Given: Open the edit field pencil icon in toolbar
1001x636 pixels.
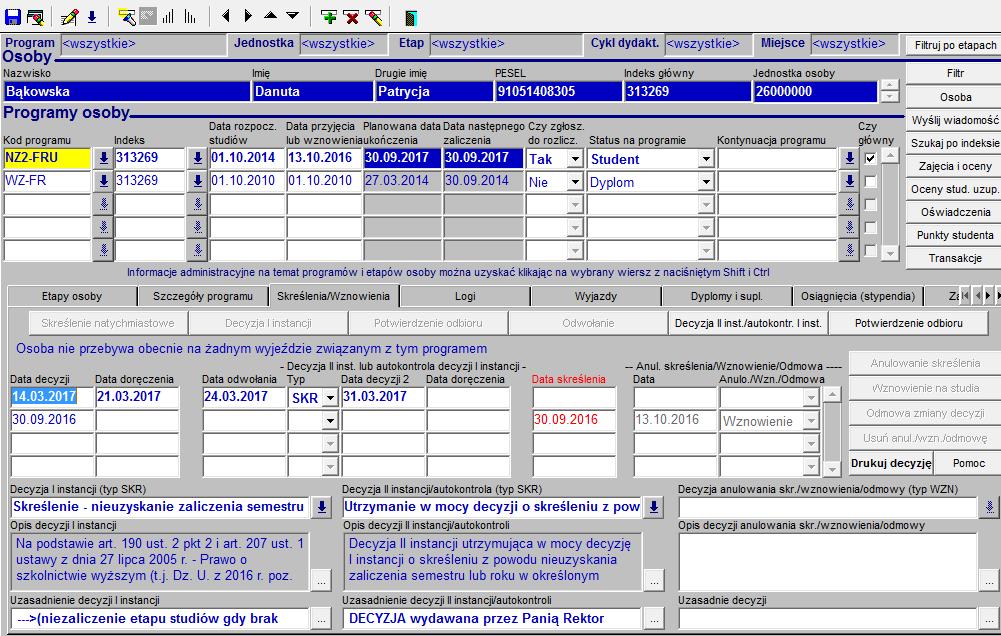Looking at the screenshot, I should click(x=70, y=17).
